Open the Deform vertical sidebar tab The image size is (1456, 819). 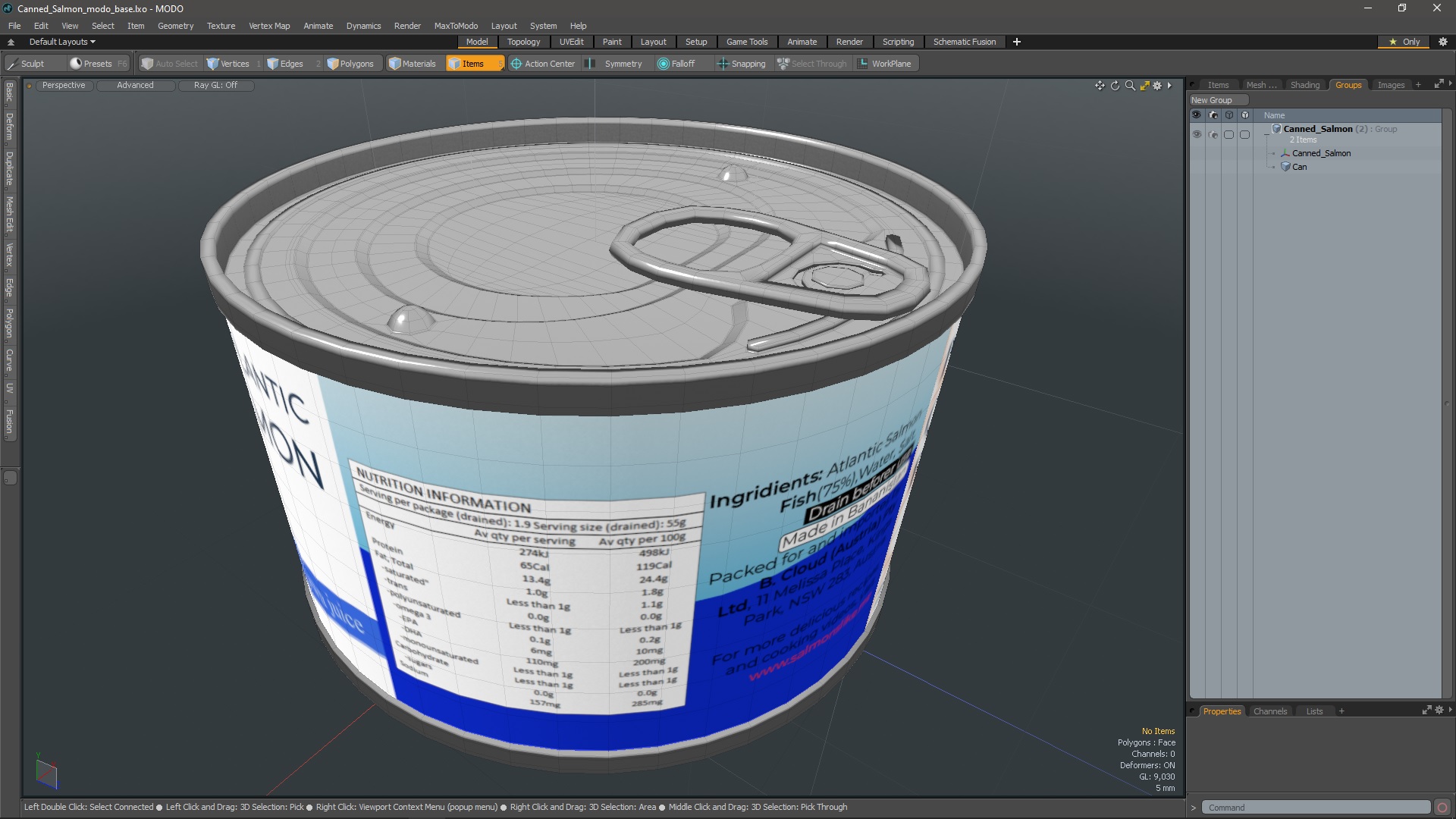(x=10, y=127)
